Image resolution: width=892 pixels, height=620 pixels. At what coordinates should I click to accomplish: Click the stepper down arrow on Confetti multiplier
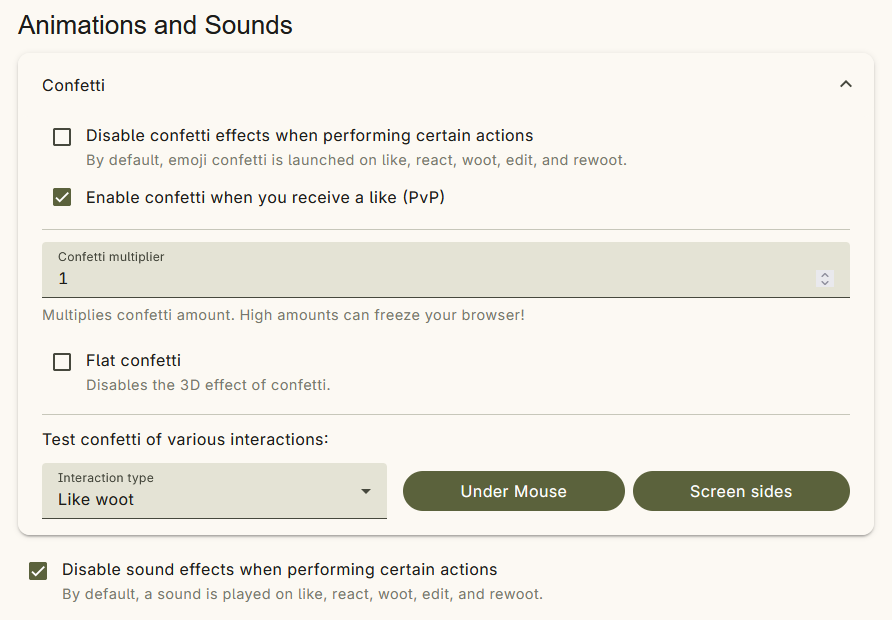click(824, 284)
